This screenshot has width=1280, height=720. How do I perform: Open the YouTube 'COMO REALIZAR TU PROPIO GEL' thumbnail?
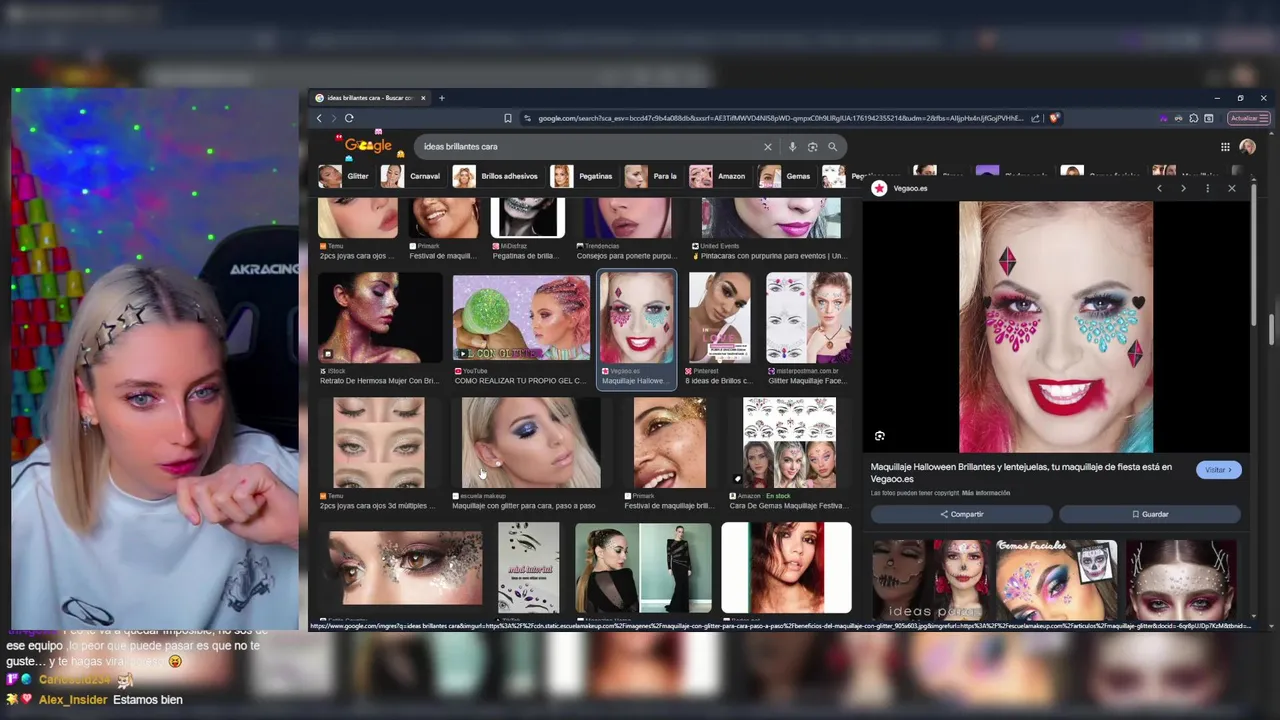pyautogui.click(x=521, y=318)
